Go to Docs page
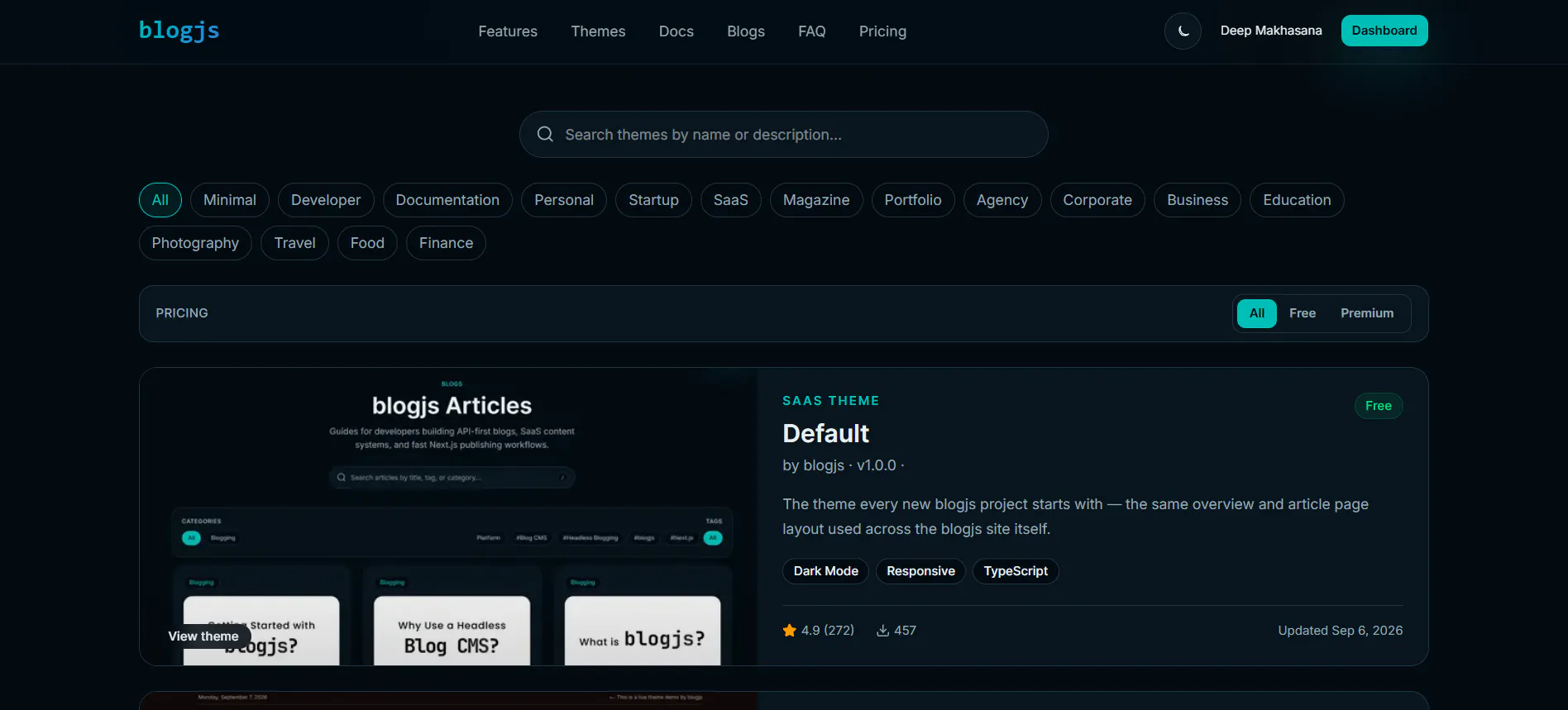This screenshot has width=1568, height=710. [676, 31]
